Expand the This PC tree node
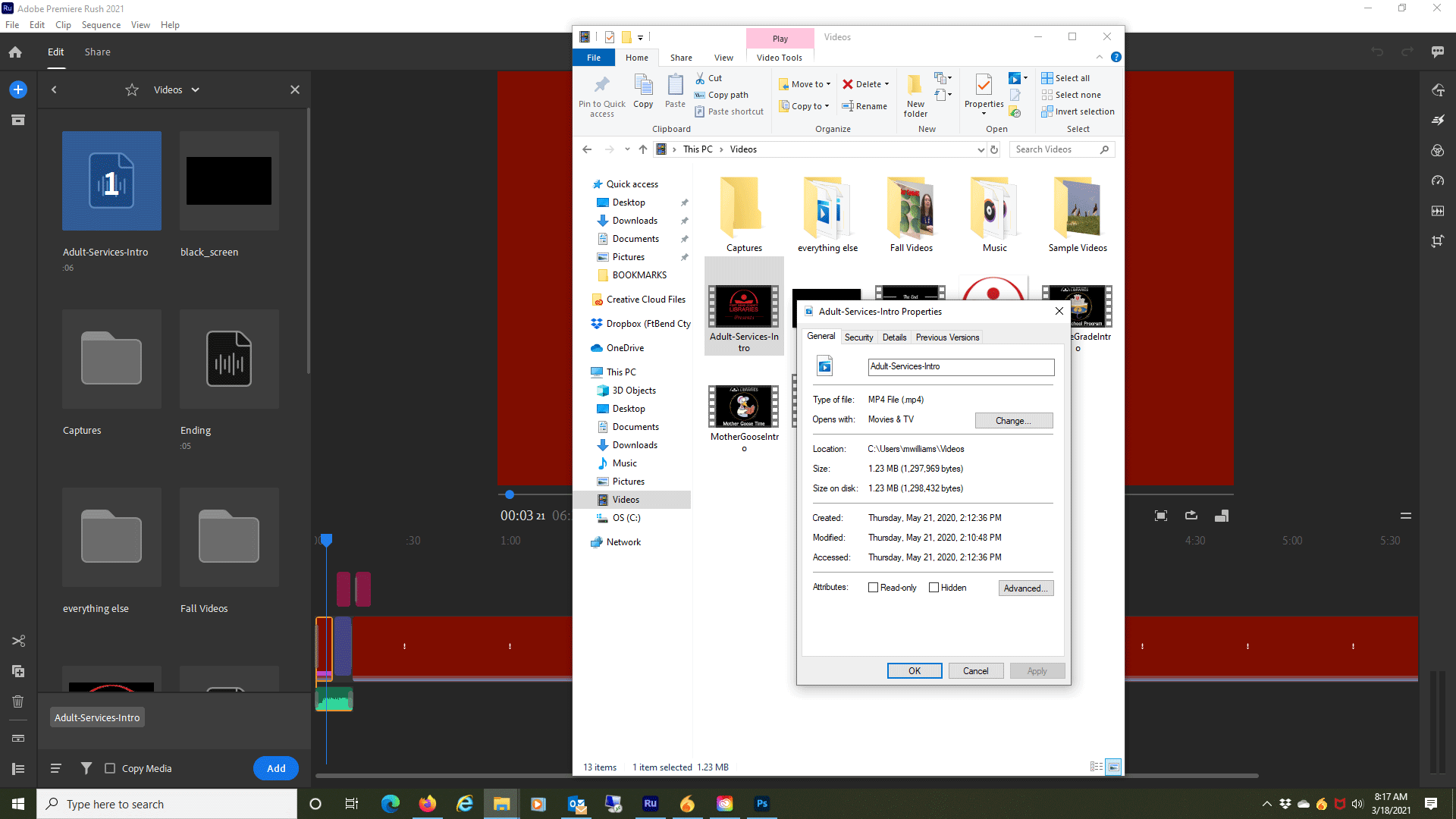Screen dimensions: 1456x819 pyautogui.click(x=585, y=372)
